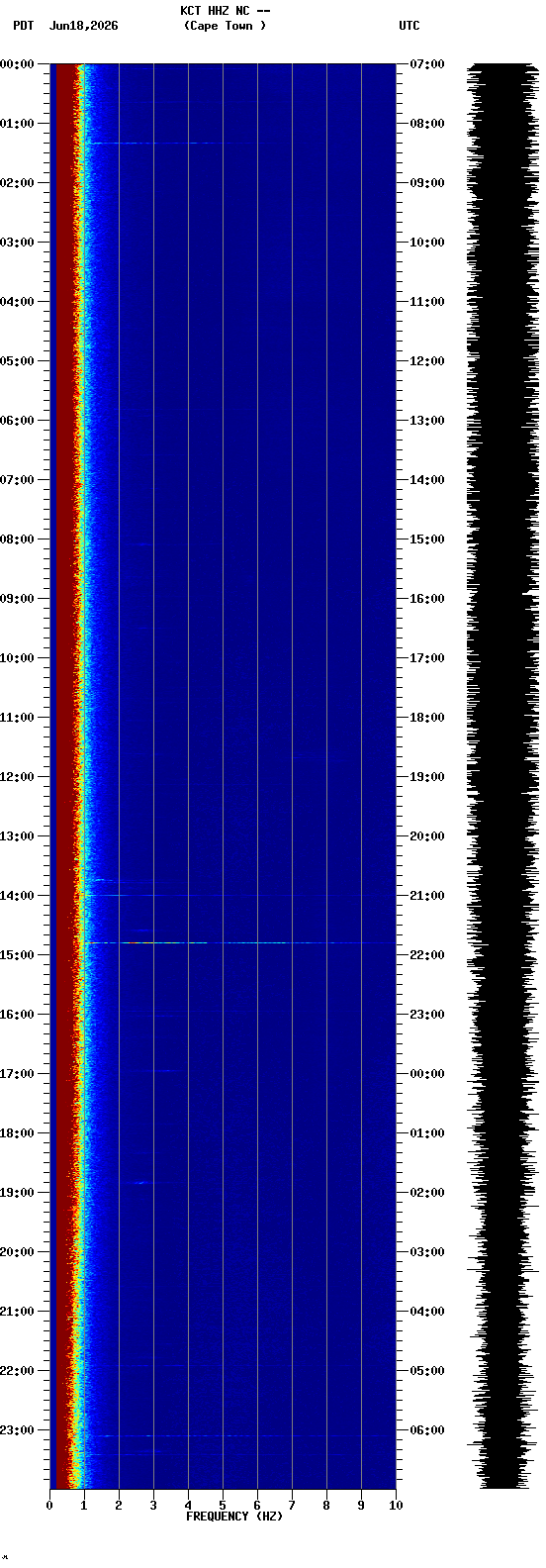546x1568 pixels.
Task: Select the 01:00 PDT time label
Action: (x=17, y=124)
